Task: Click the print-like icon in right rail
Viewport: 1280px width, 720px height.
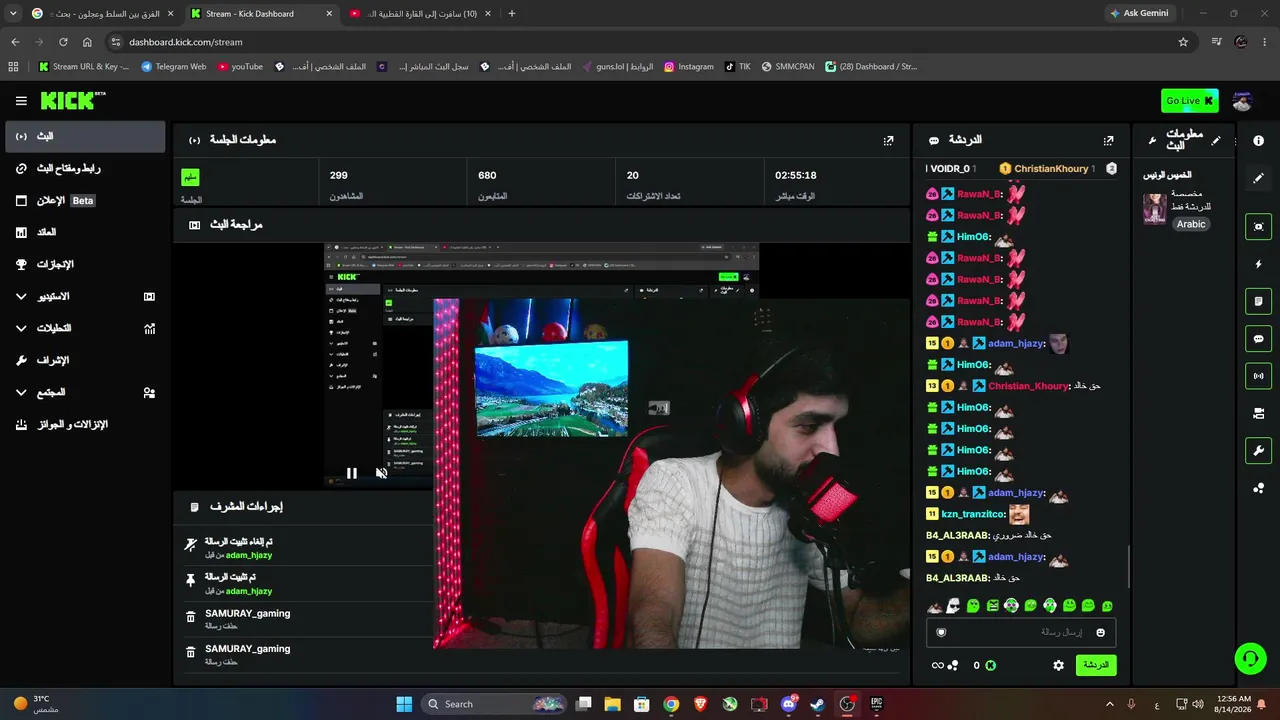Action: [1259, 413]
